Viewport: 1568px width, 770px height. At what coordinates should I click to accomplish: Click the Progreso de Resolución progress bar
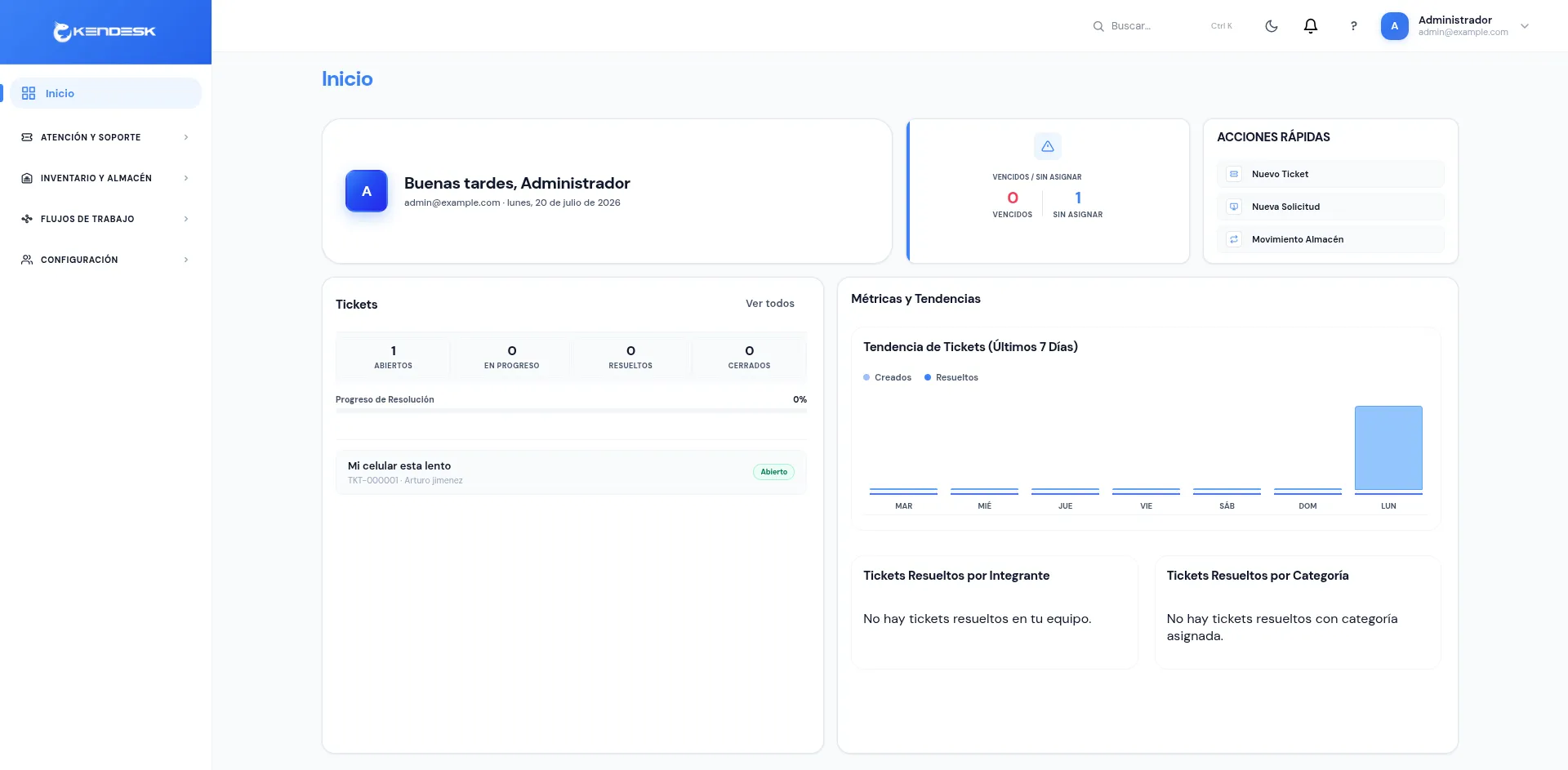point(571,411)
